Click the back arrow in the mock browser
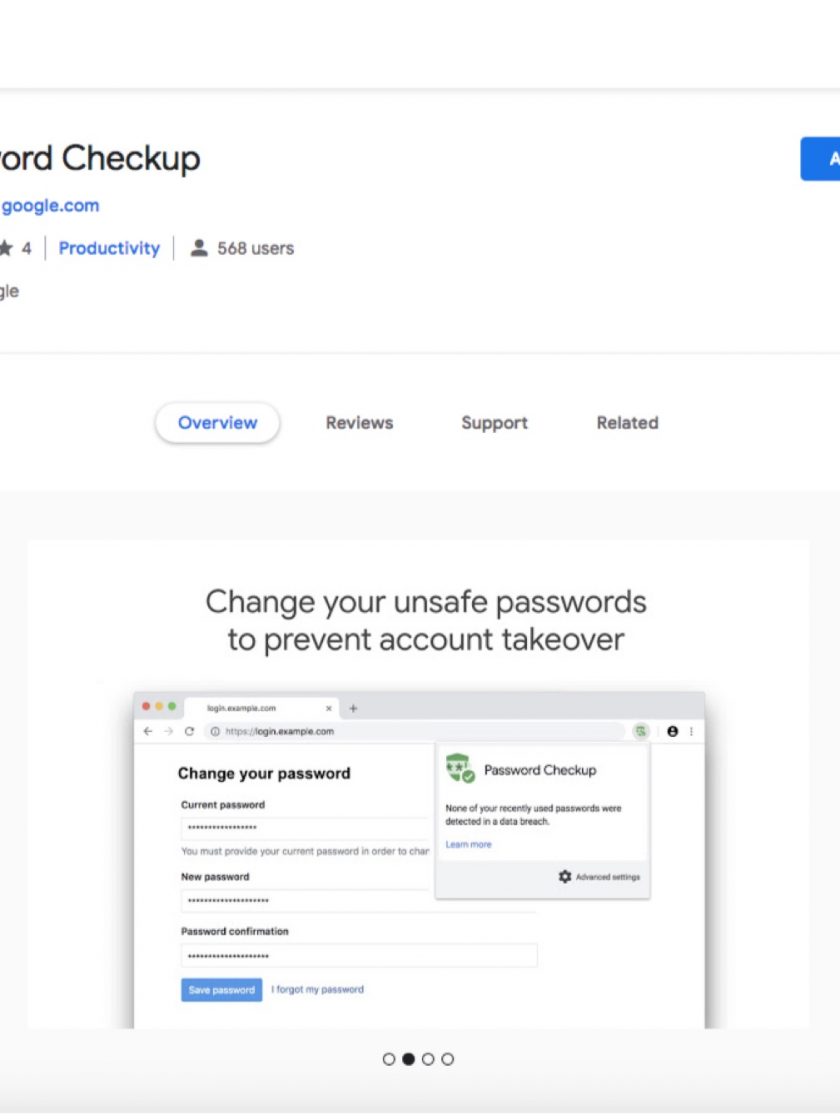This screenshot has width=840, height=1120. point(148,731)
